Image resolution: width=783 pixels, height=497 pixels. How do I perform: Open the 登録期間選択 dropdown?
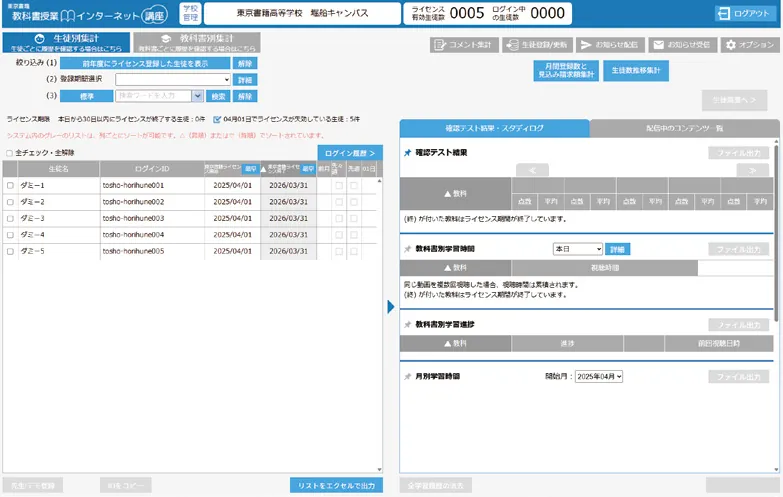173,79
